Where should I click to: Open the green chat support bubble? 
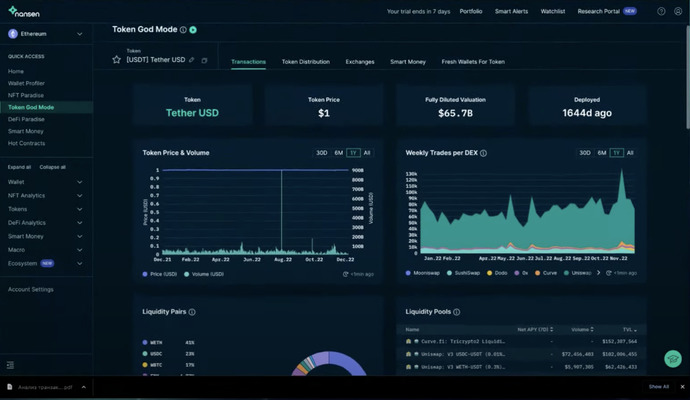tap(671, 359)
